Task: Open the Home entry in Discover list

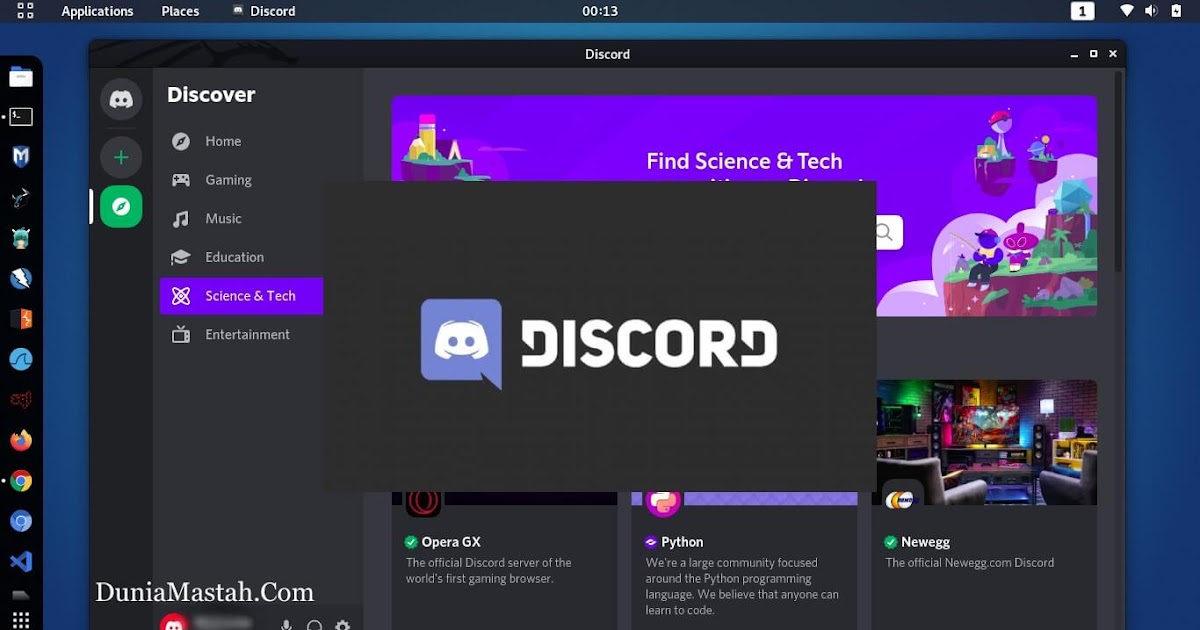Action: tap(241, 141)
